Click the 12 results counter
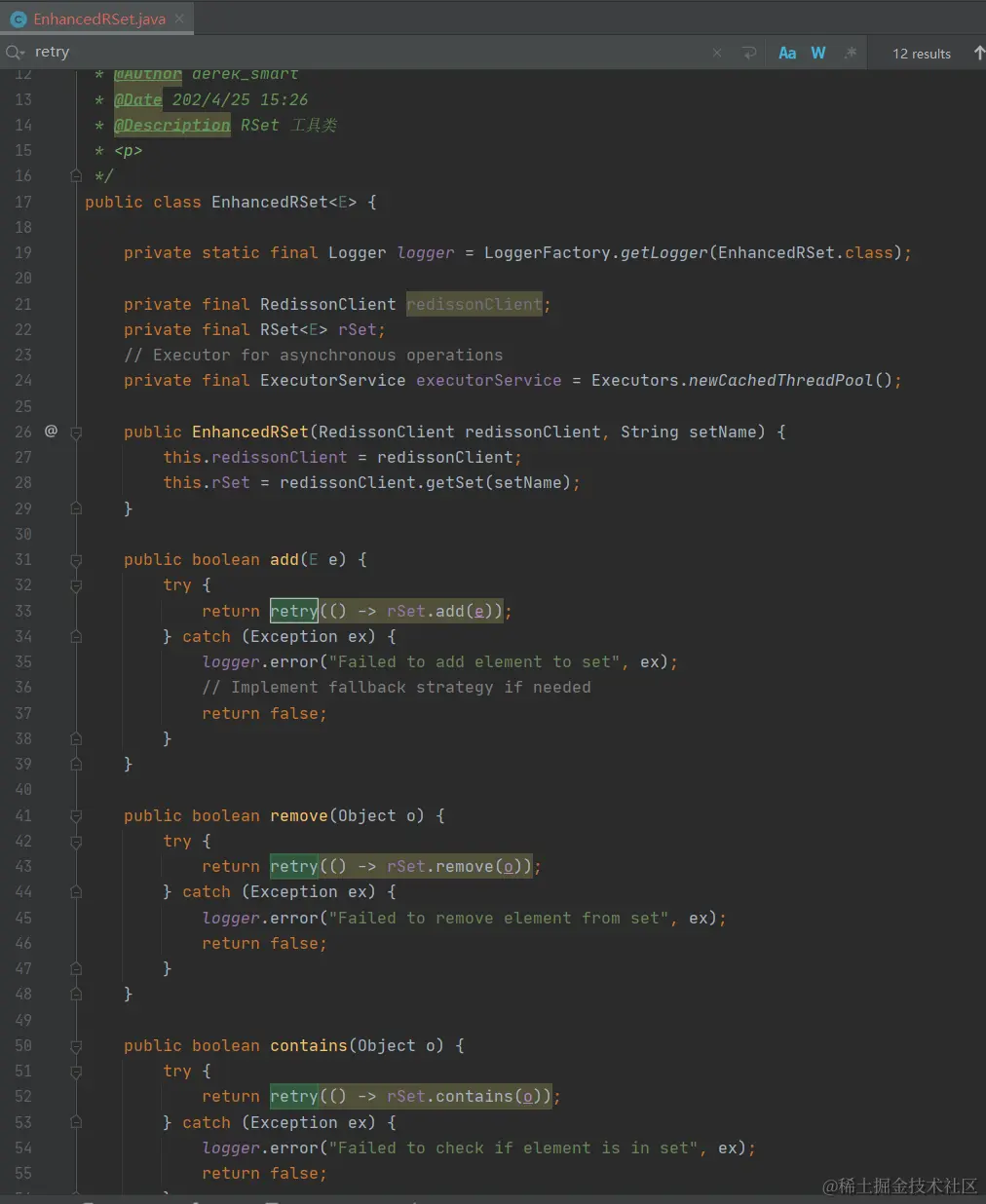This screenshot has width=986, height=1204. (920, 52)
